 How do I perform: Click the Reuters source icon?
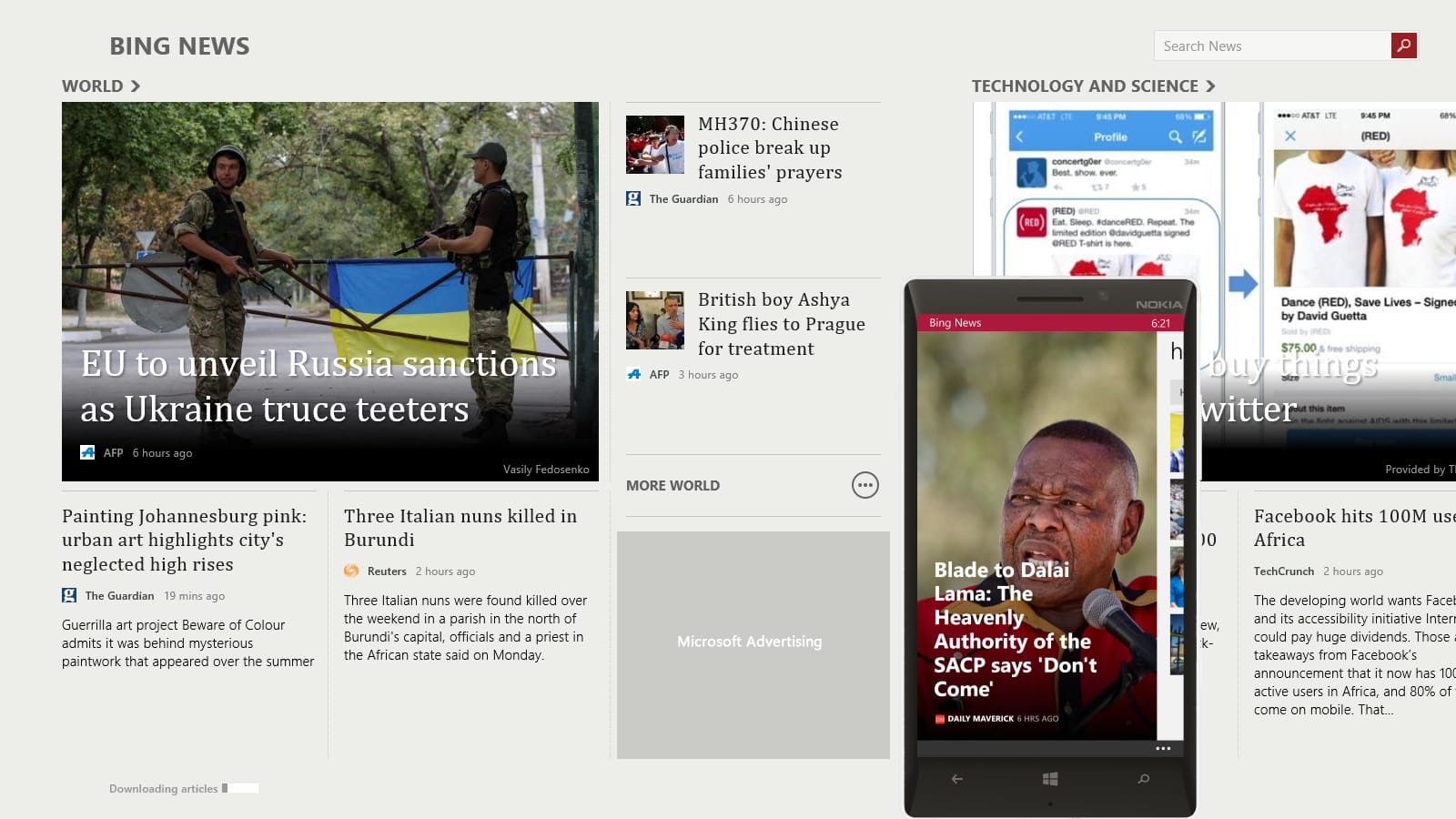pos(351,571)
